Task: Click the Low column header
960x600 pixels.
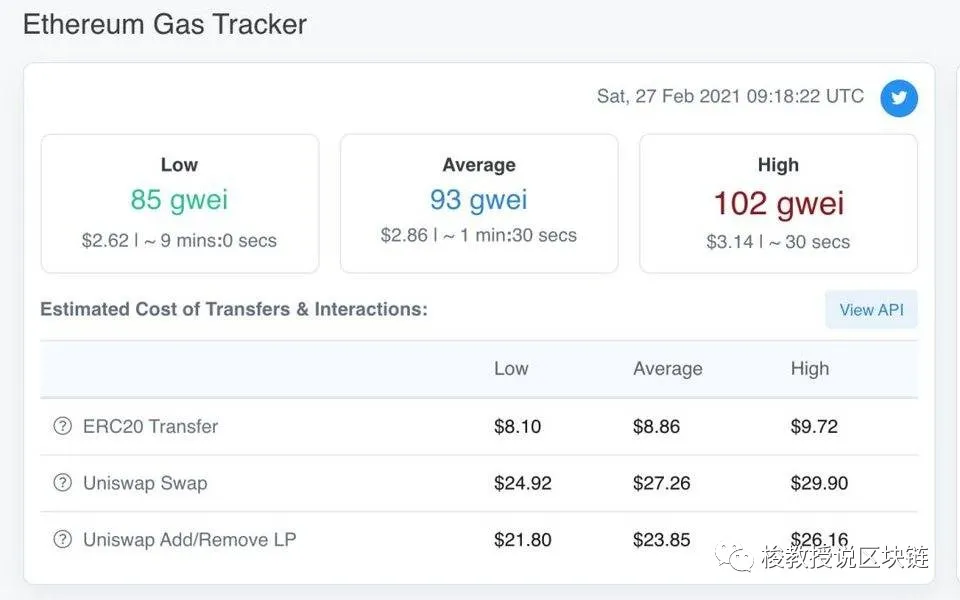Action: 511,369
